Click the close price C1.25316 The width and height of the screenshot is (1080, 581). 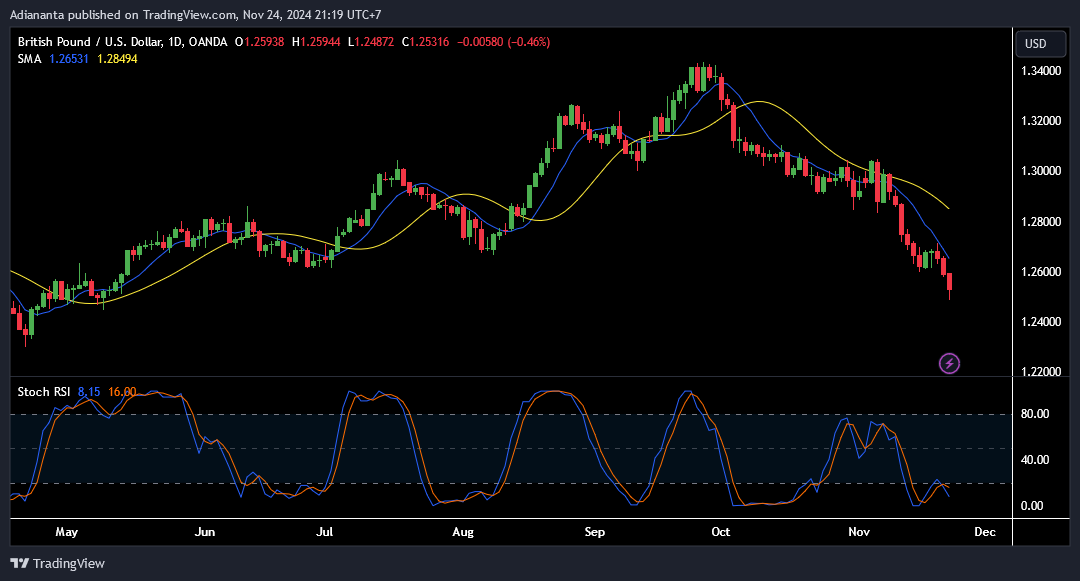pyautogui.click(x=426, y=42)
